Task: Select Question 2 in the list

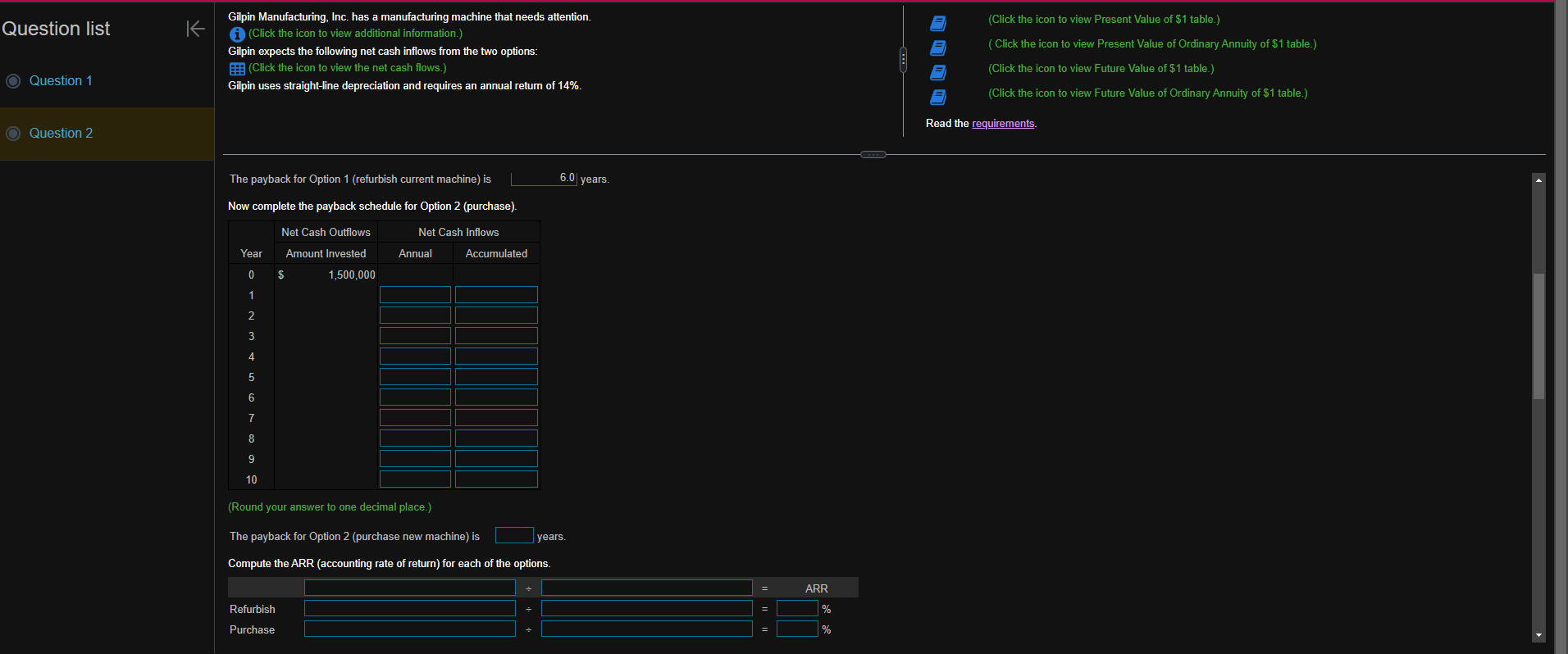Action: (61, 133)
